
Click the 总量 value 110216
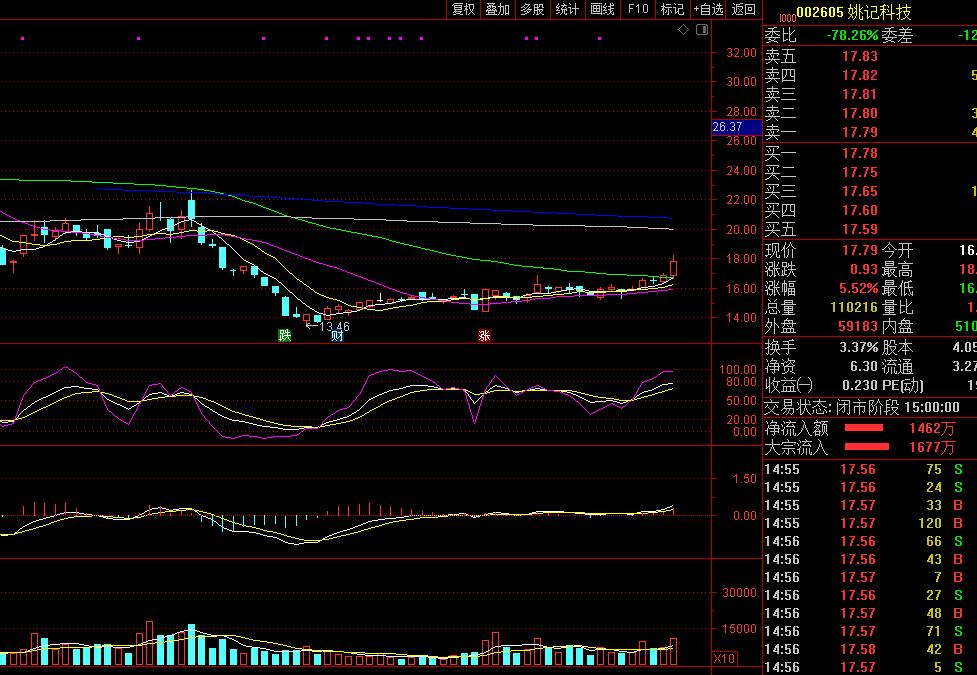[854, 307]
